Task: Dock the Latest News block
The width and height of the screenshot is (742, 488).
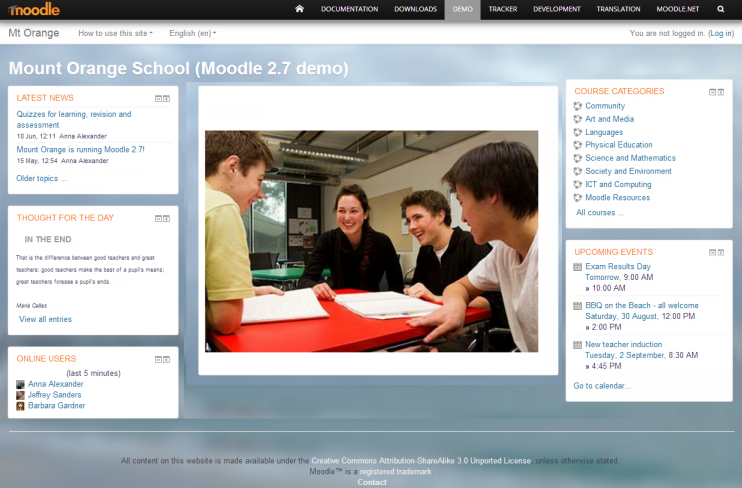Action: click(x=167, y=98)
